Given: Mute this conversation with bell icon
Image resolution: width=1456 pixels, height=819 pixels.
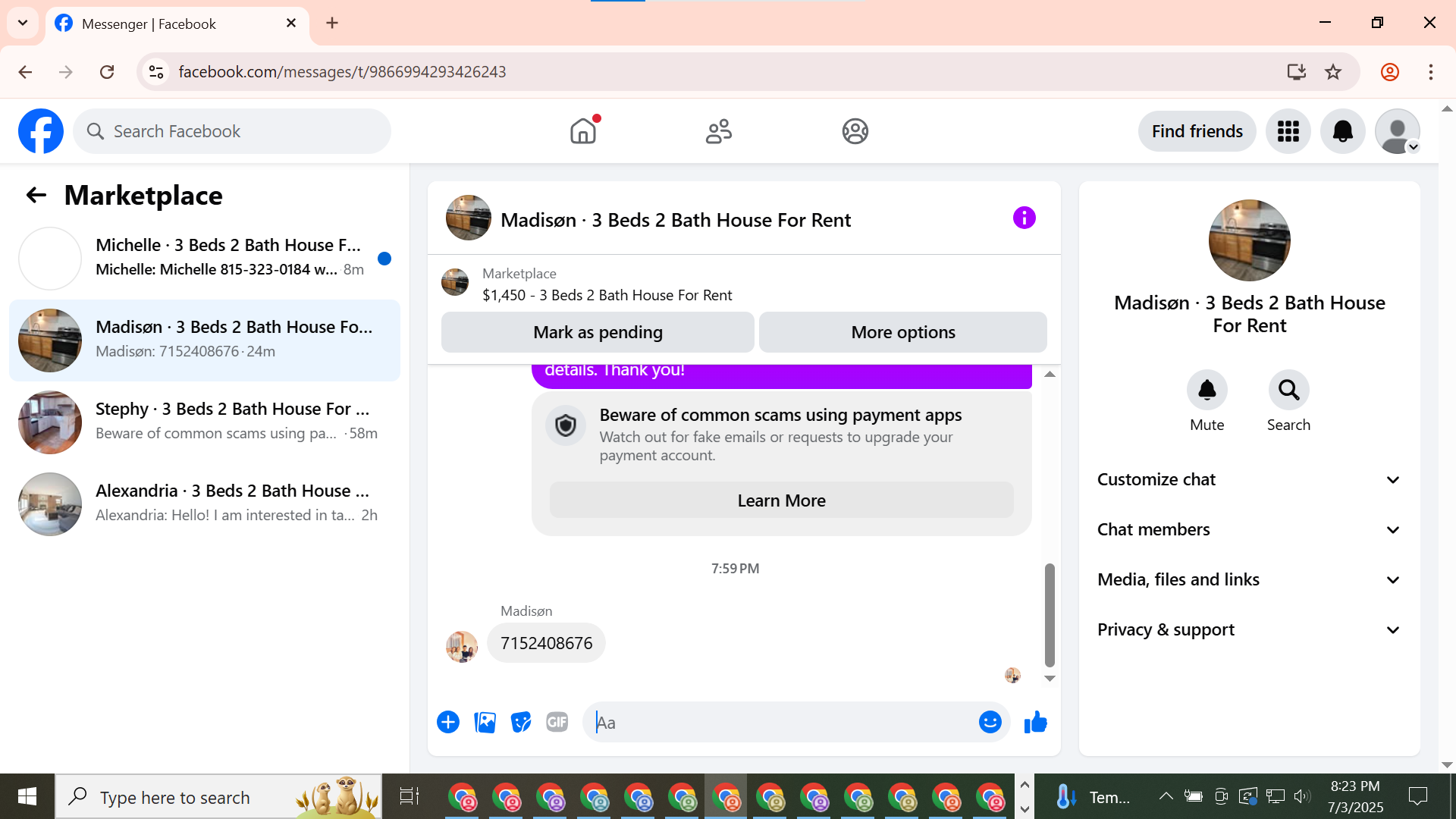Looking at the screenshot, I should click(1207, 391).
